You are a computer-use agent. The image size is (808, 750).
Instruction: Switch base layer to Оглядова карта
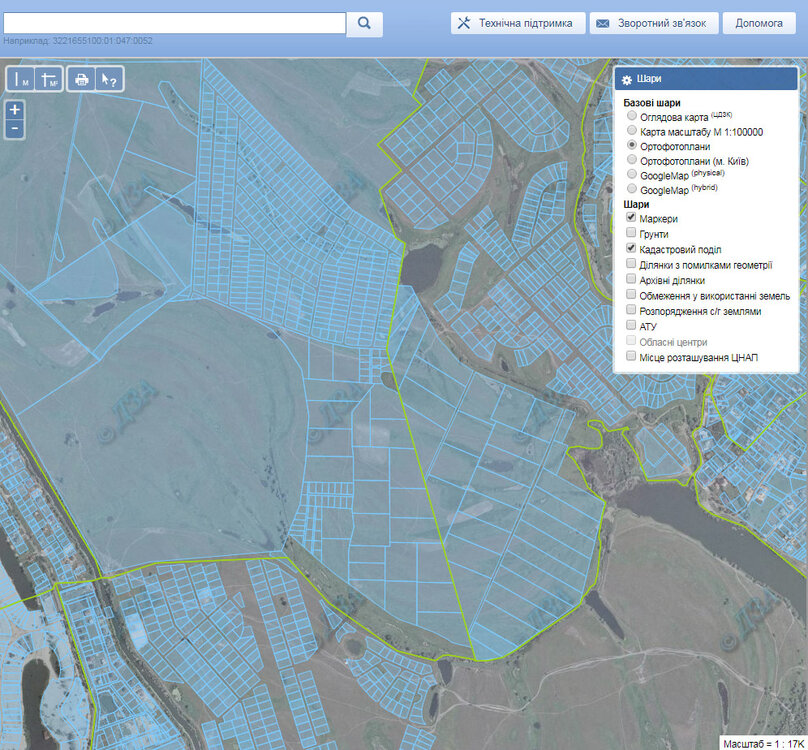tap(631, 116)
